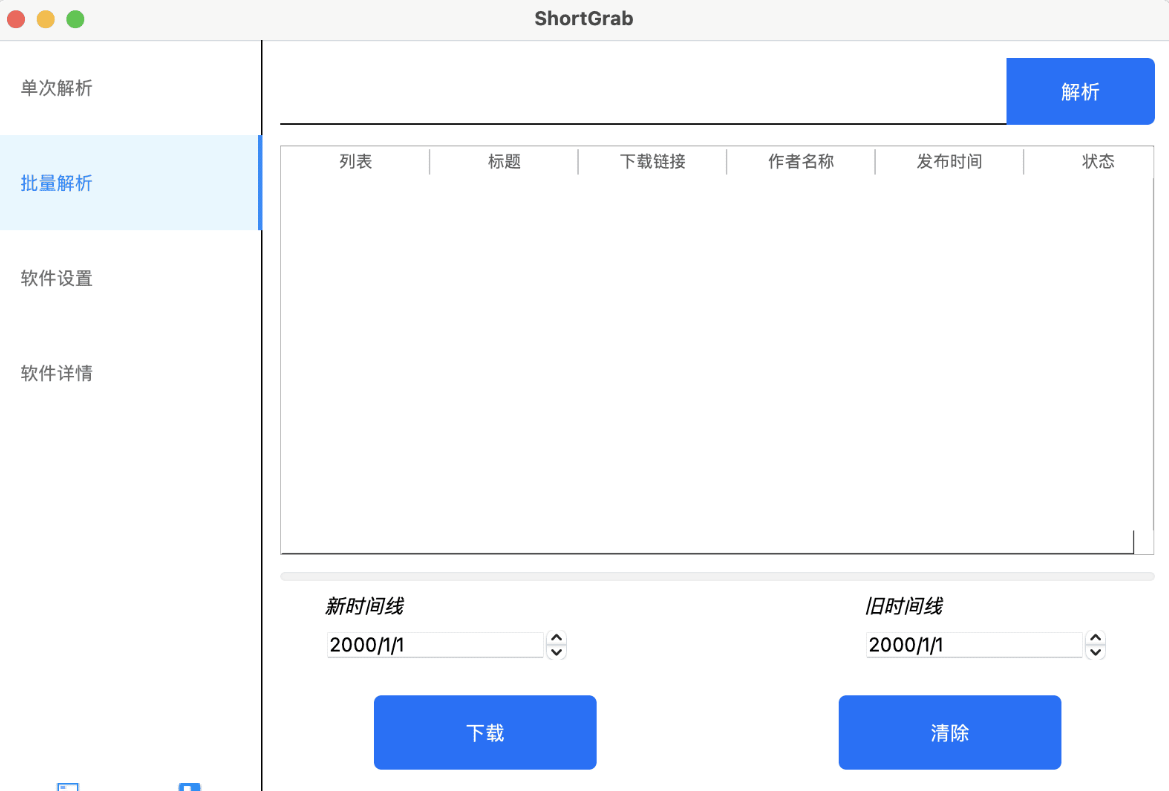Click the 解析 button

pos(1080,92)
